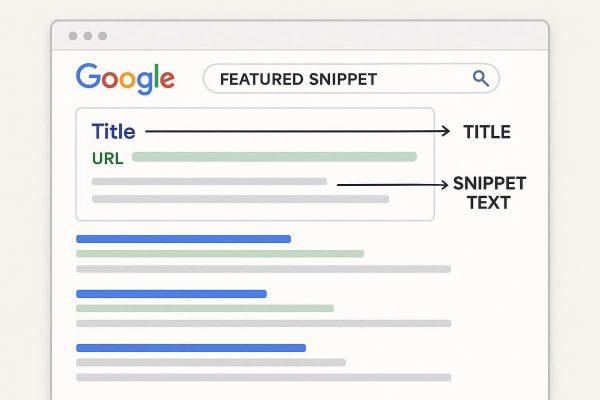Click the first result's green URL bar

pyautogui.click(x=220, y=254)
